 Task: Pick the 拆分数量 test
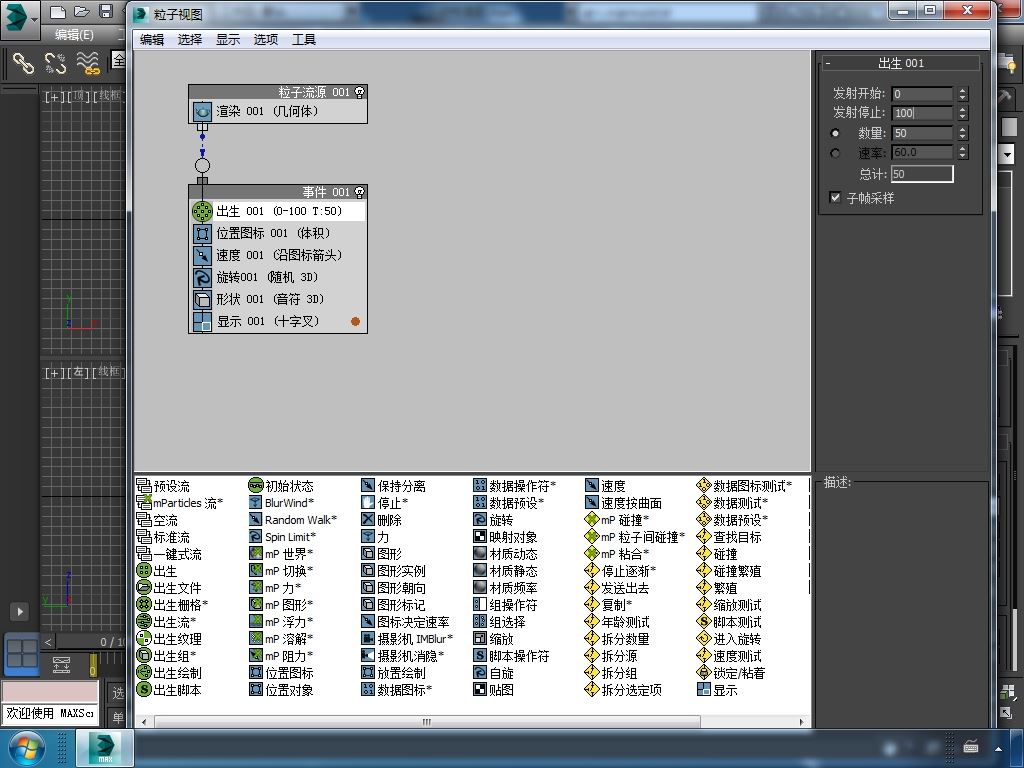[x=617, y=639]
